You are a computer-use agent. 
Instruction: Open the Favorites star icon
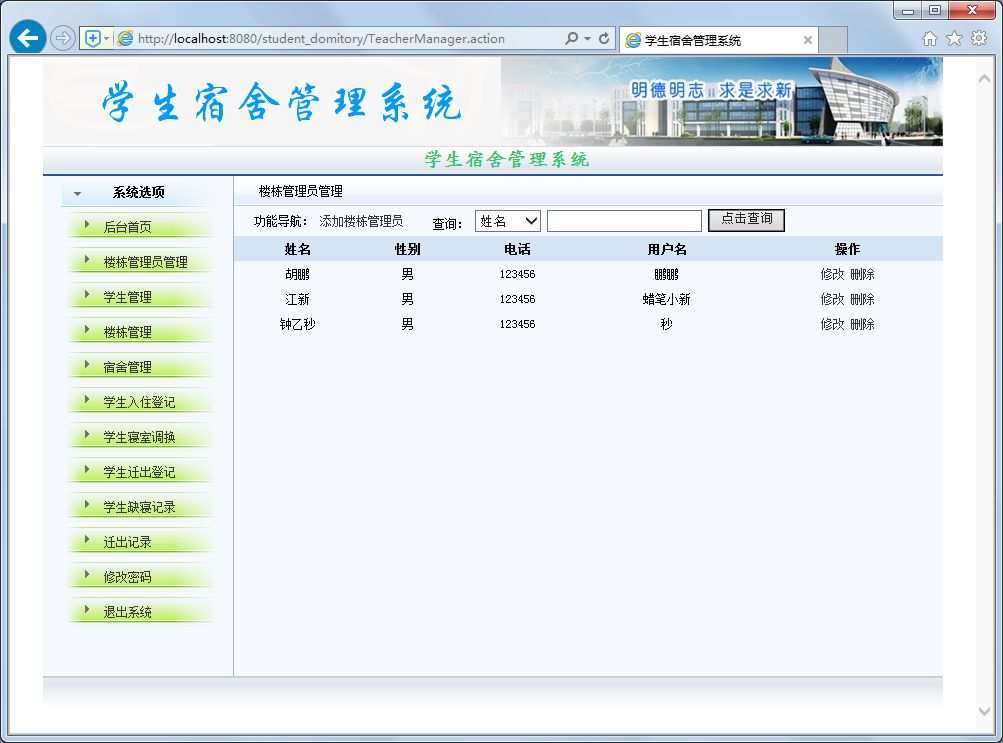click(x=954, y=38)
